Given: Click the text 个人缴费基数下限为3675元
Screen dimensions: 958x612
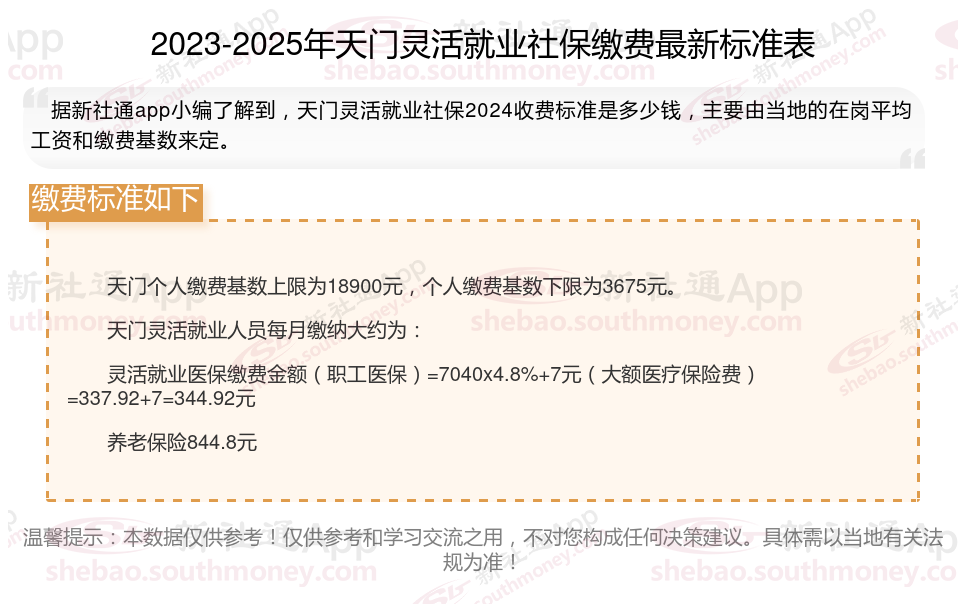Looking at the screenshot, I should pos(549,286).
